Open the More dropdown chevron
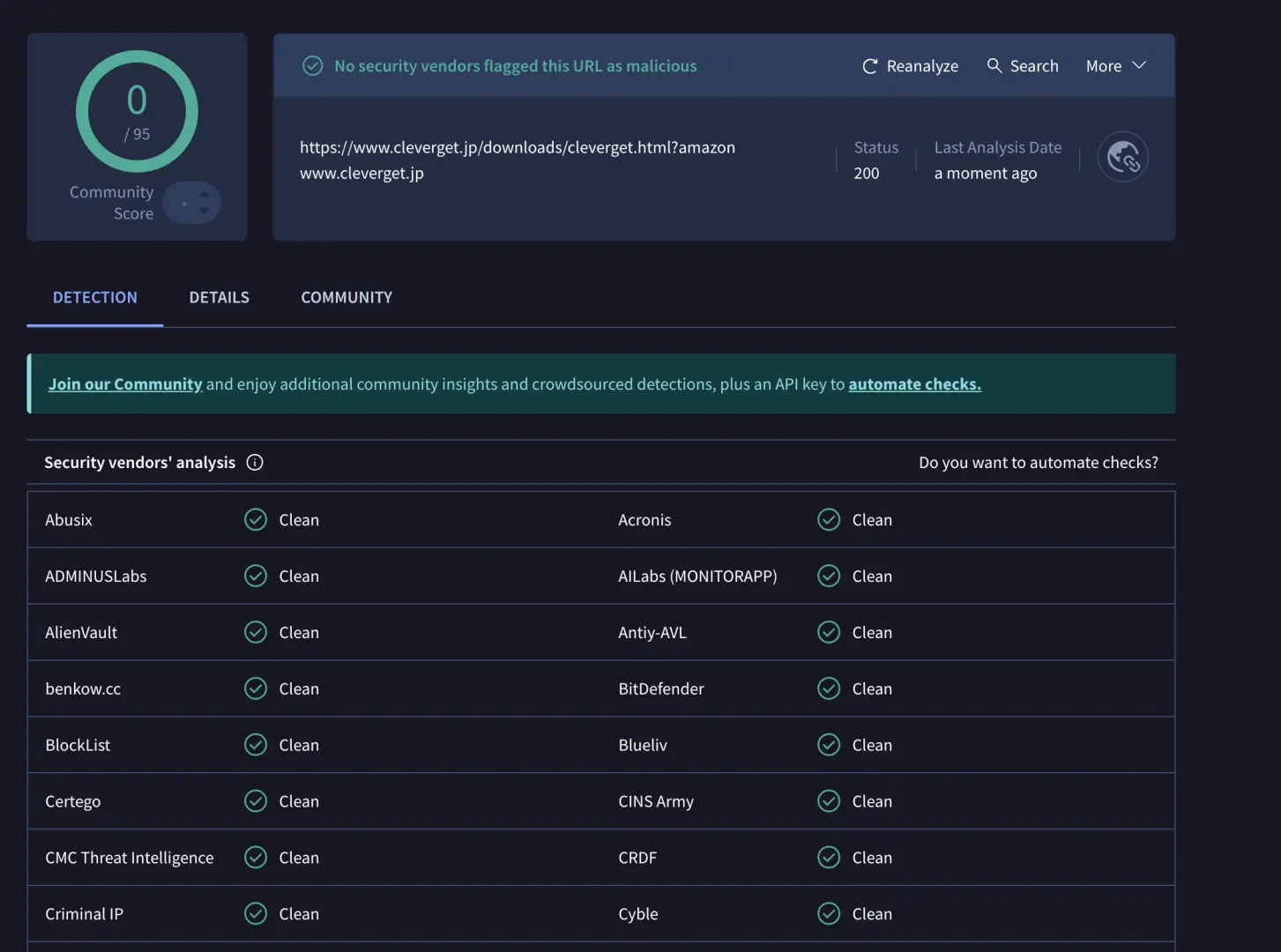 (1139, 65)
